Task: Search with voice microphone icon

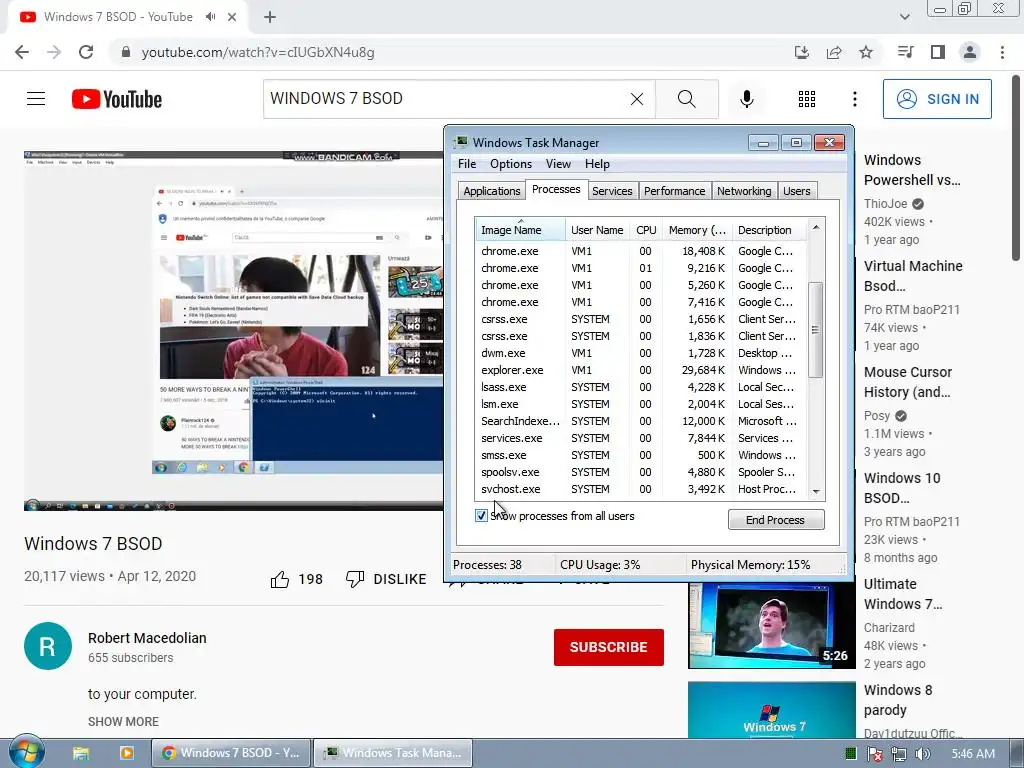Action: coord(747,99)
